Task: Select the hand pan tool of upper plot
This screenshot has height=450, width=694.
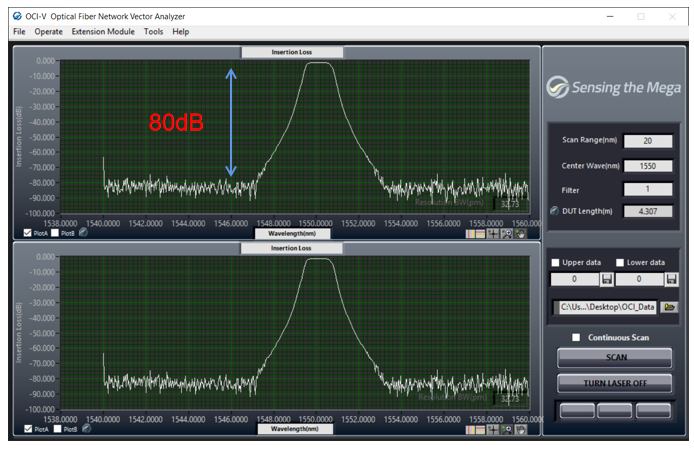Action: [521, 234]
